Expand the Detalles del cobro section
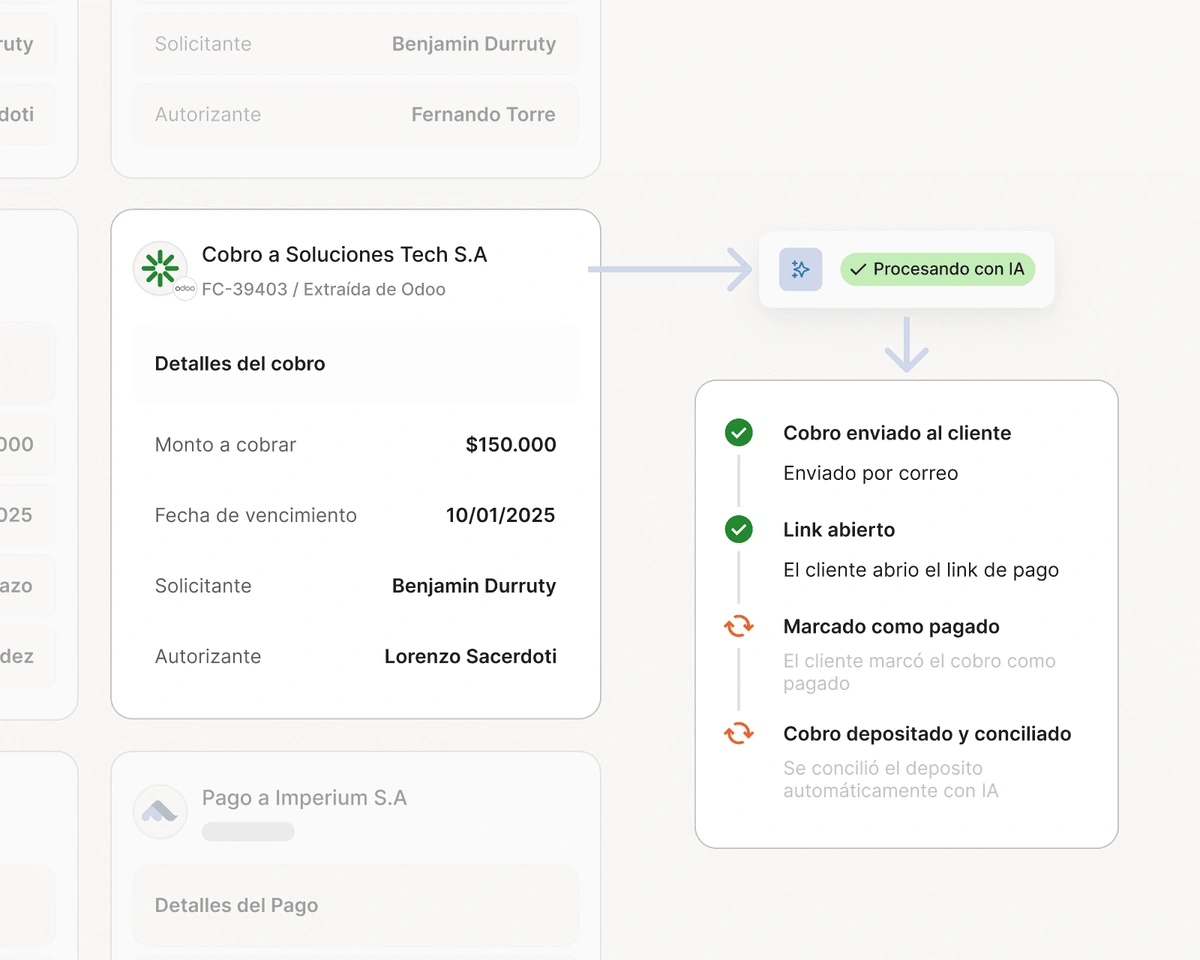Screen dimensions: 1200x960 [240, 363]
